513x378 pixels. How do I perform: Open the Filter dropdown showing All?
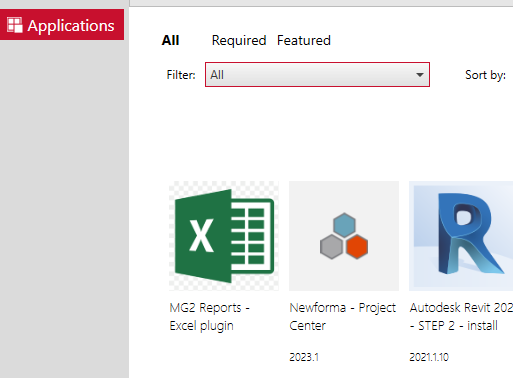[317, 75]
